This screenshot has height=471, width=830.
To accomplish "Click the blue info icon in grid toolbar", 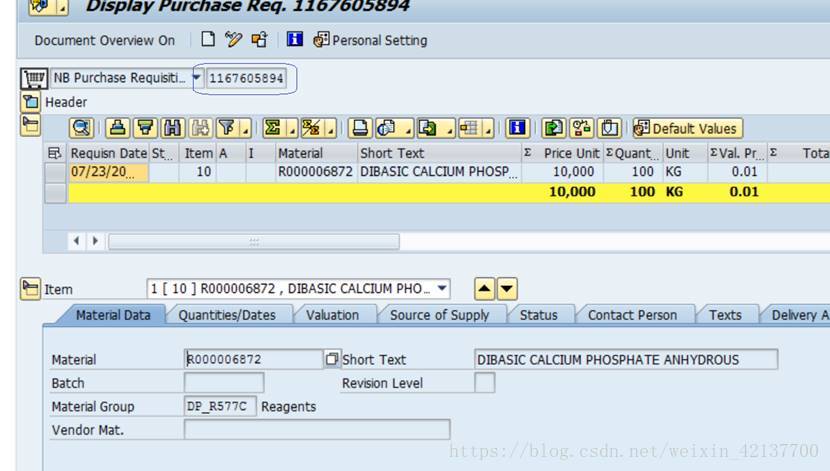I will [517, 128].
